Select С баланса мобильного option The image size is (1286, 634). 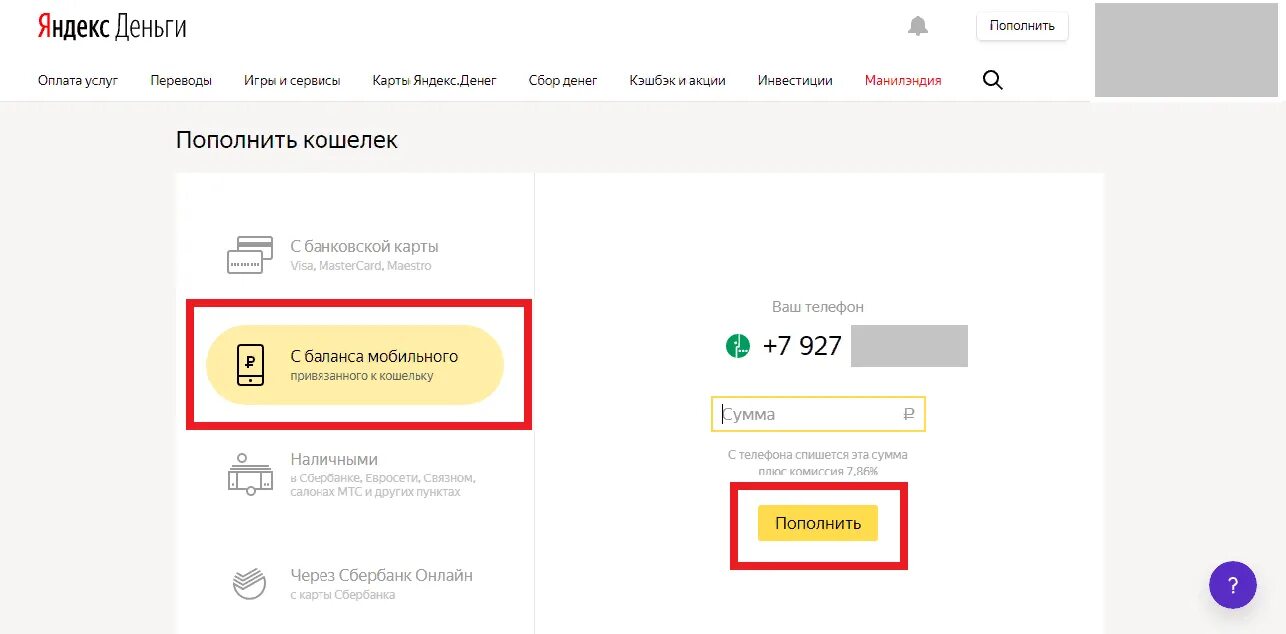[355, 364]
